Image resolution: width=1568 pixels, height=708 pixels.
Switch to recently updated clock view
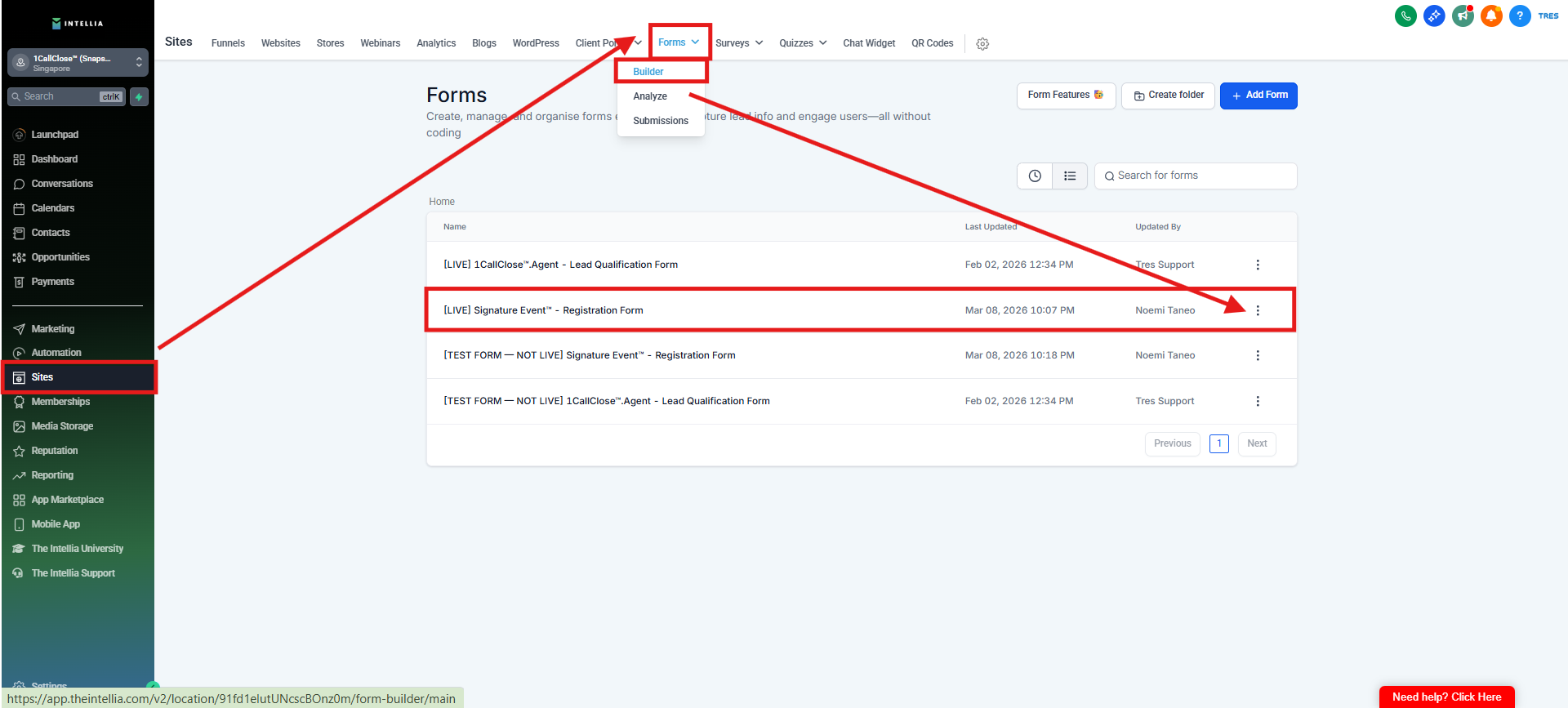click(1035, 176)
